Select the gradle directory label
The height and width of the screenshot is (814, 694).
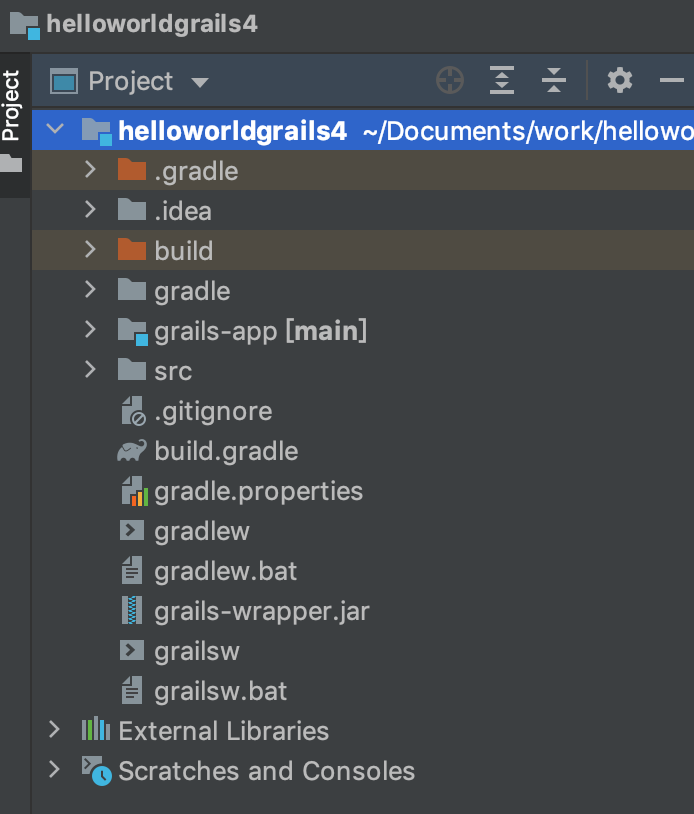[192, 291]
